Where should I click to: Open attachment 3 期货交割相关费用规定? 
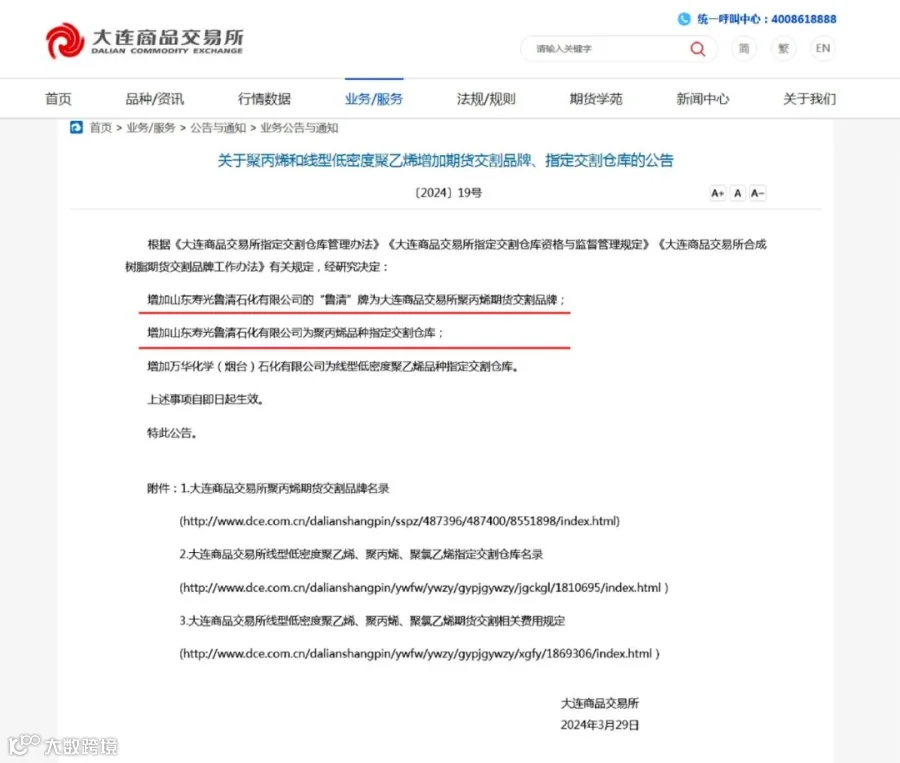click(x=372, y=621)
